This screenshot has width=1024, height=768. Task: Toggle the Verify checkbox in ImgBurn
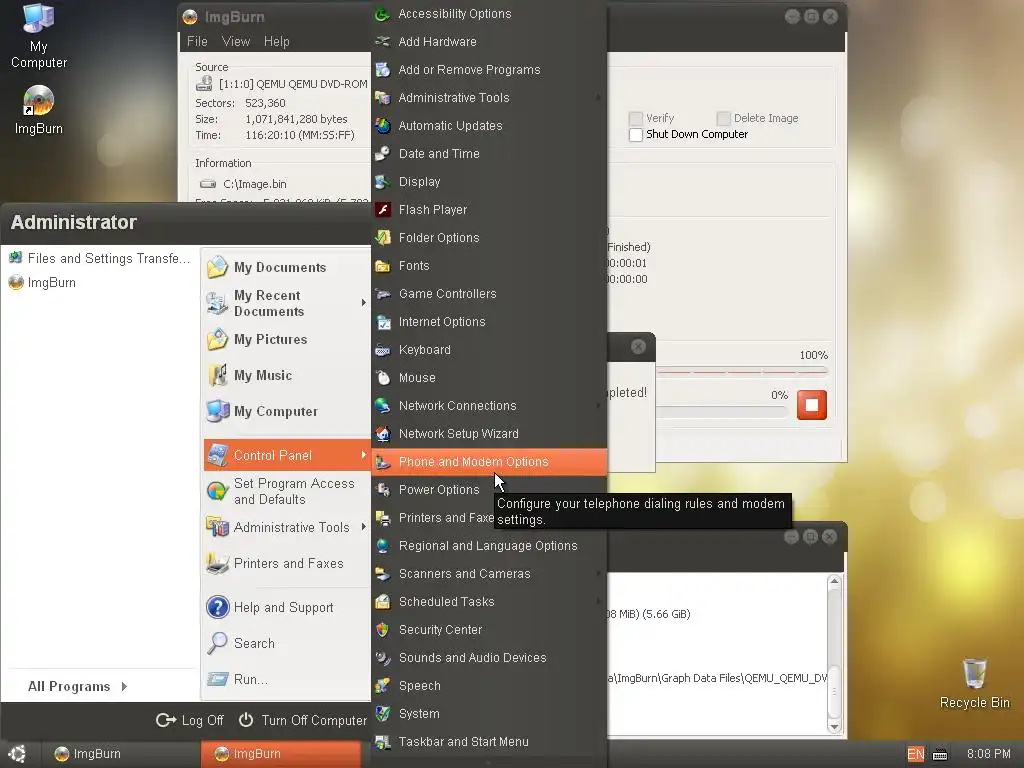(635, 118)
